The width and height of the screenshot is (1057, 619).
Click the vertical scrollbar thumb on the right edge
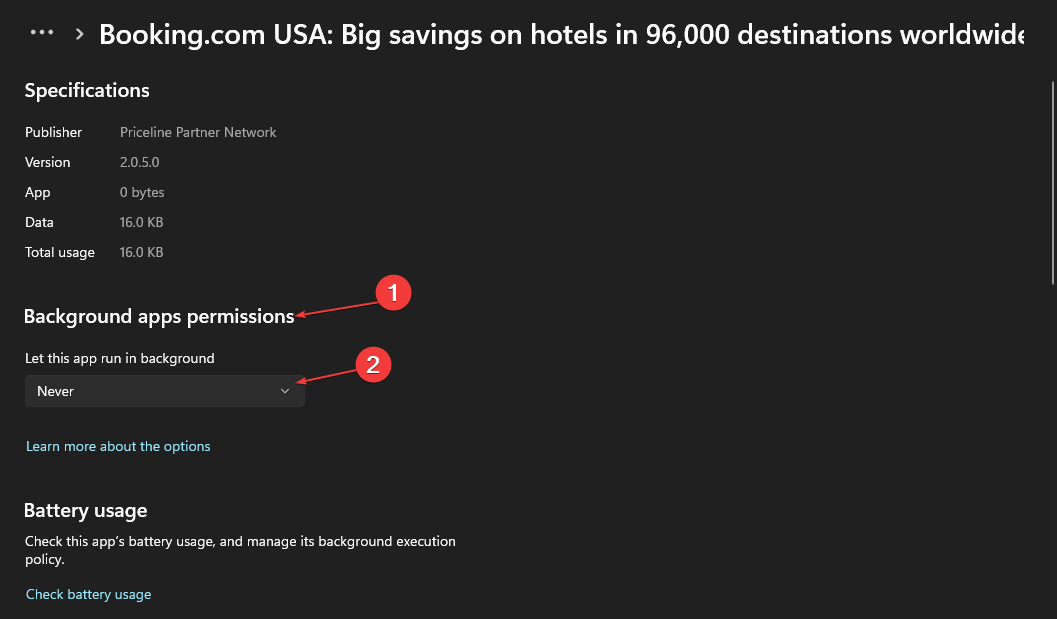click(x=1052, y=183)
